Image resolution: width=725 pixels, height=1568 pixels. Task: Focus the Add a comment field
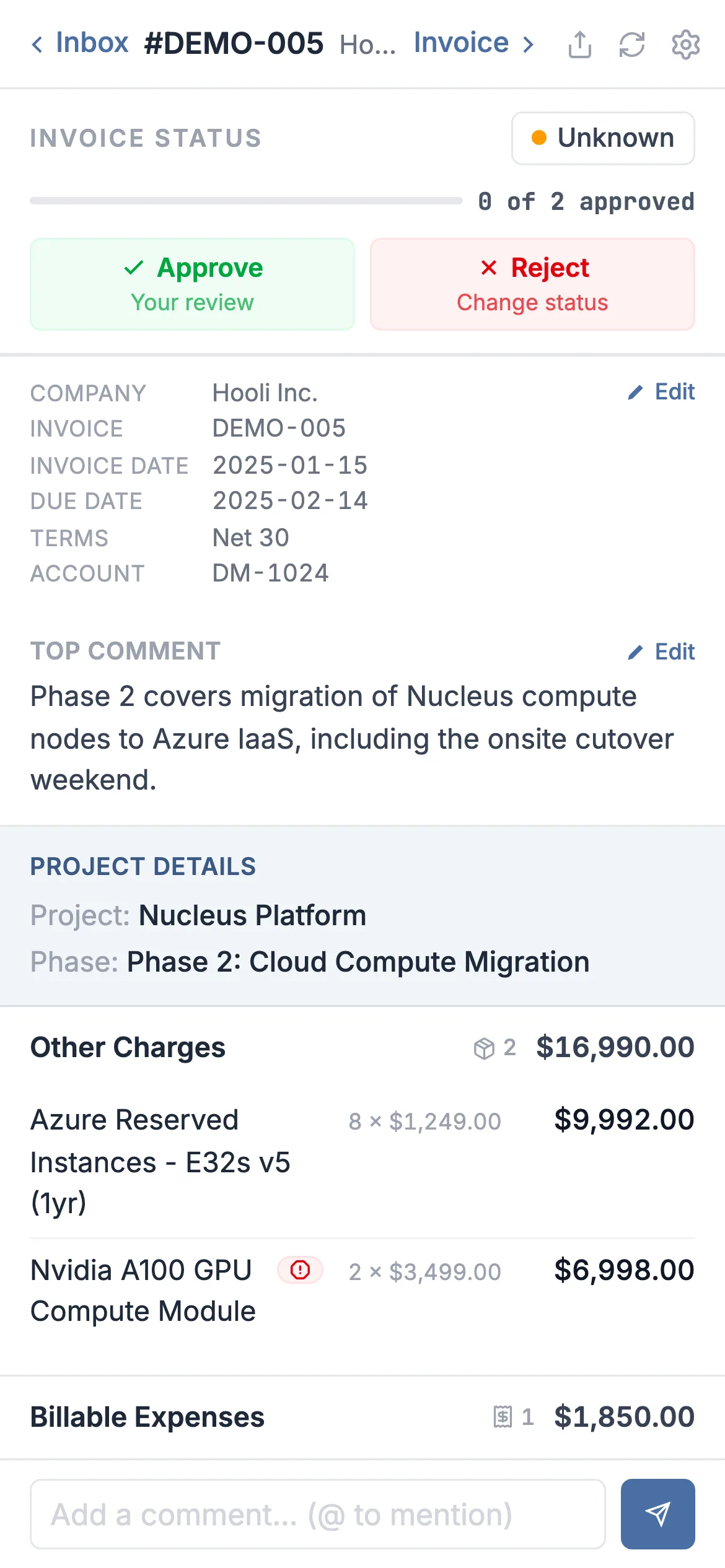pyautogui.click(x=318, y=1514)
